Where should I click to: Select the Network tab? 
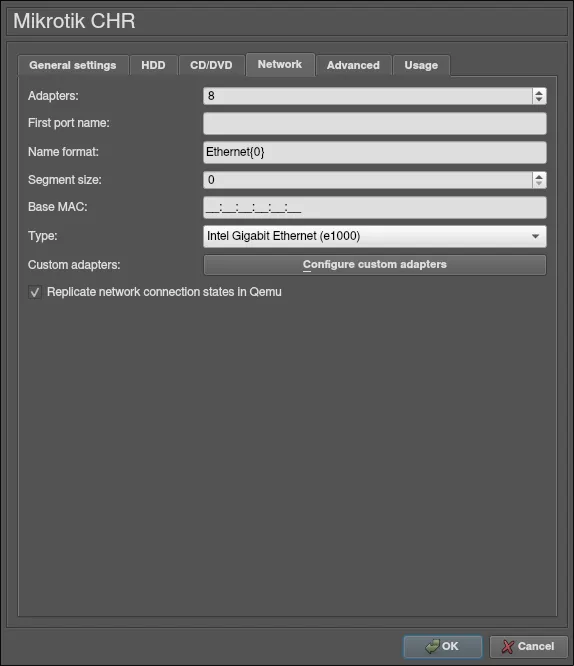point(280,65)
